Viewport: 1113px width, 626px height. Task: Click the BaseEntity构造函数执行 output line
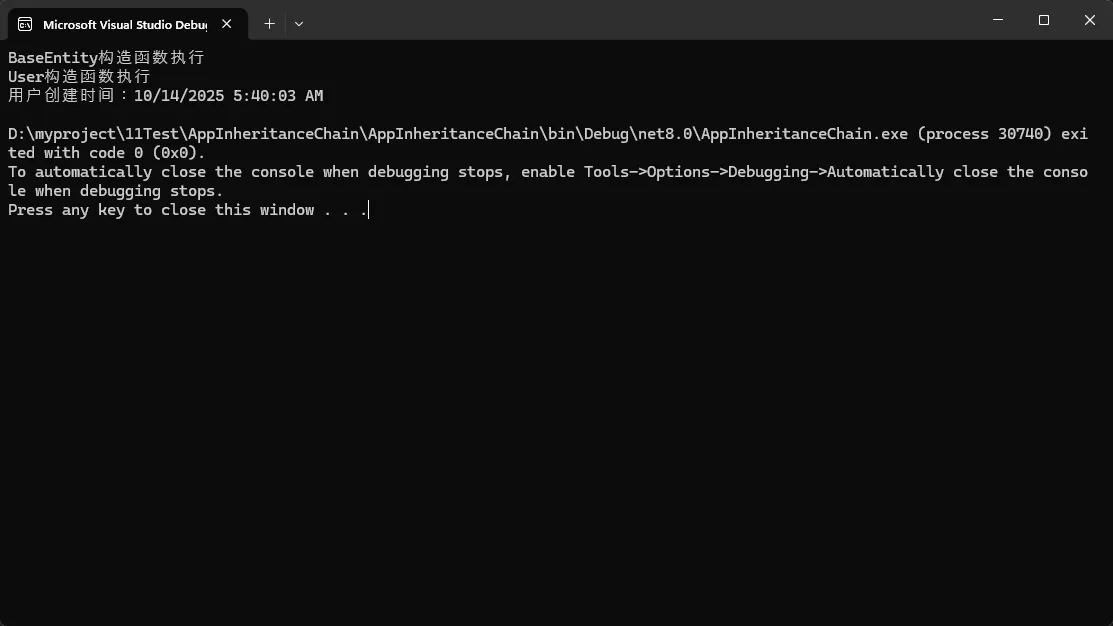pyautogui.click(x=106, y=58)
